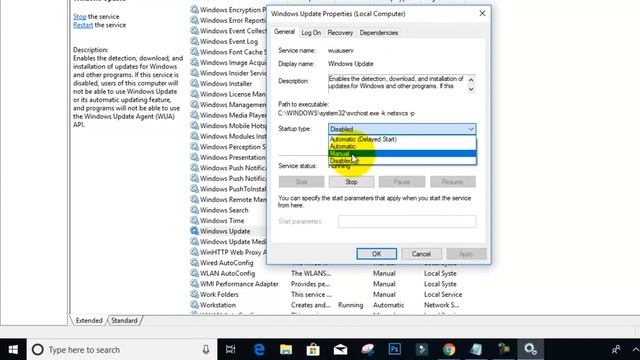The width and height of the screenshot is (640, 360).
Task: Click the Stop service button
Action: coord(351,182)
